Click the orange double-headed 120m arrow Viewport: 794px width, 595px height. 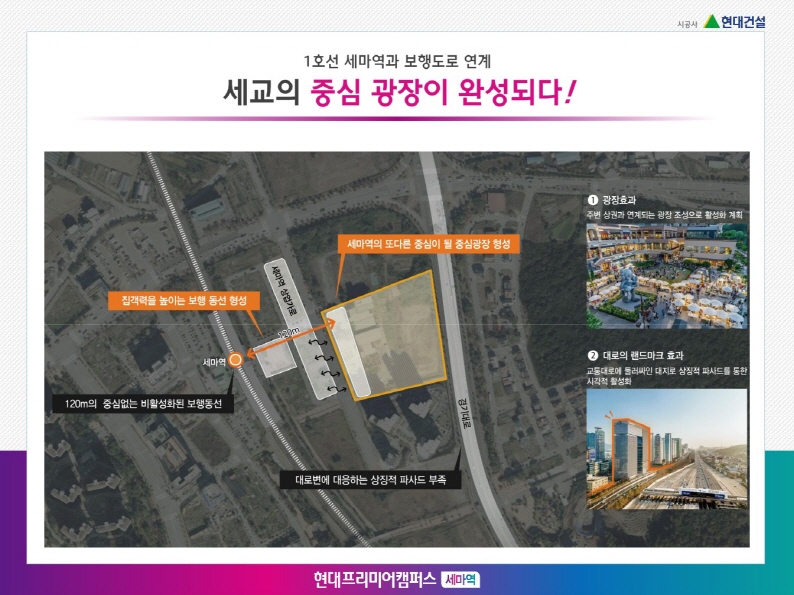coord(292,340)
